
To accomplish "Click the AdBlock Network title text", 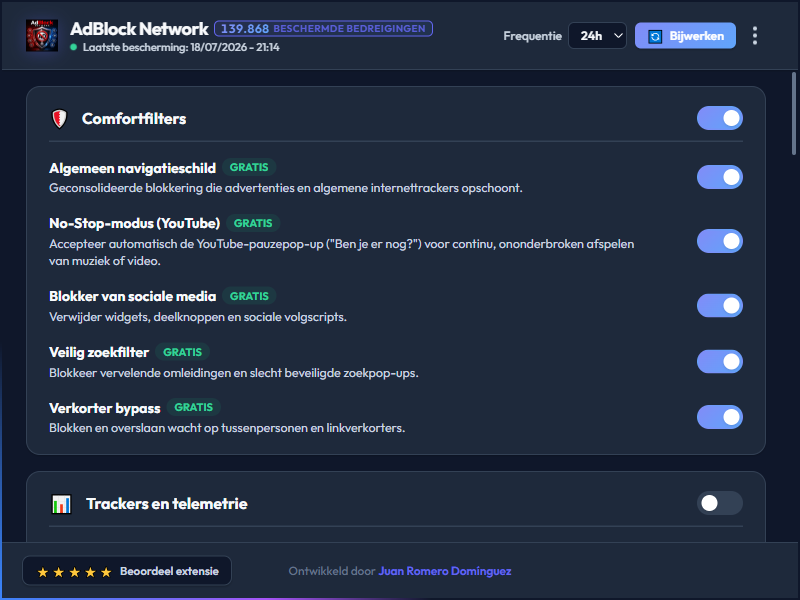I will (139, 29).
